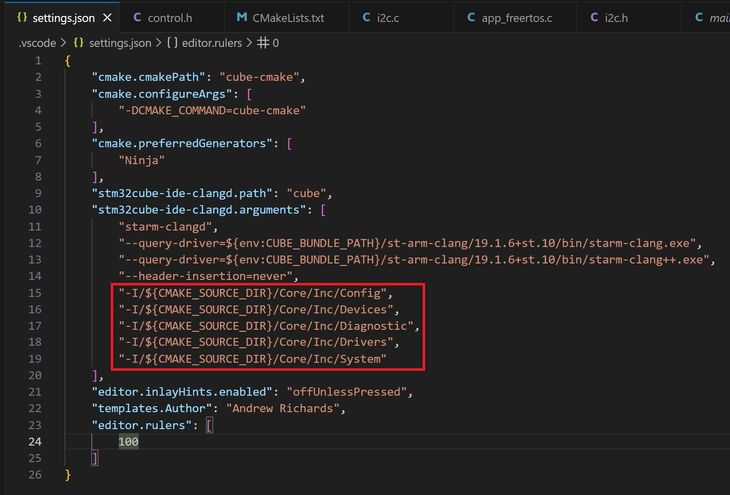
Task: Click line number 10 in the gutter
Action: (35, 210)
